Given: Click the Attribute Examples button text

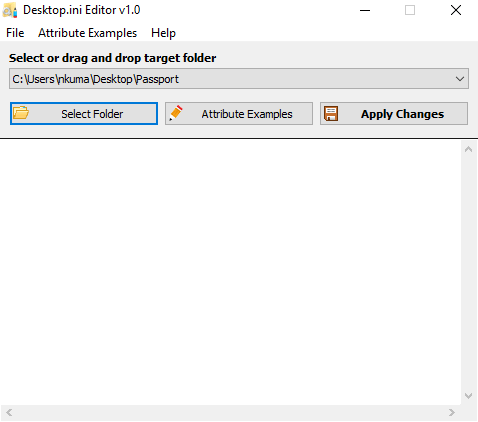Looking at the screenshot, I should pos(247,114).
